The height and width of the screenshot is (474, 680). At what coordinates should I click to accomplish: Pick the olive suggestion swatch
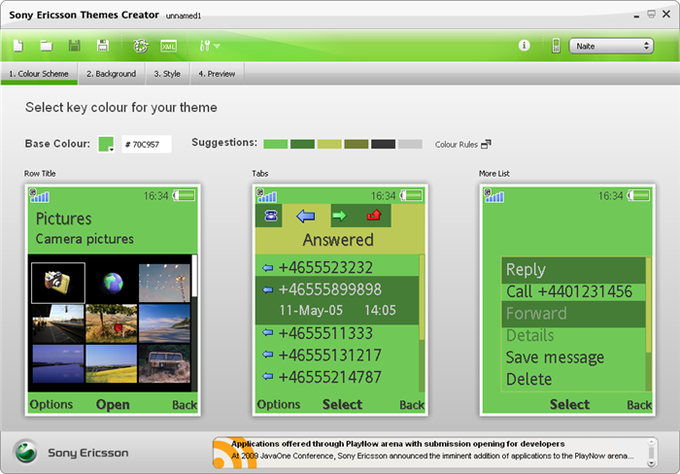click(x=356, y=144)
